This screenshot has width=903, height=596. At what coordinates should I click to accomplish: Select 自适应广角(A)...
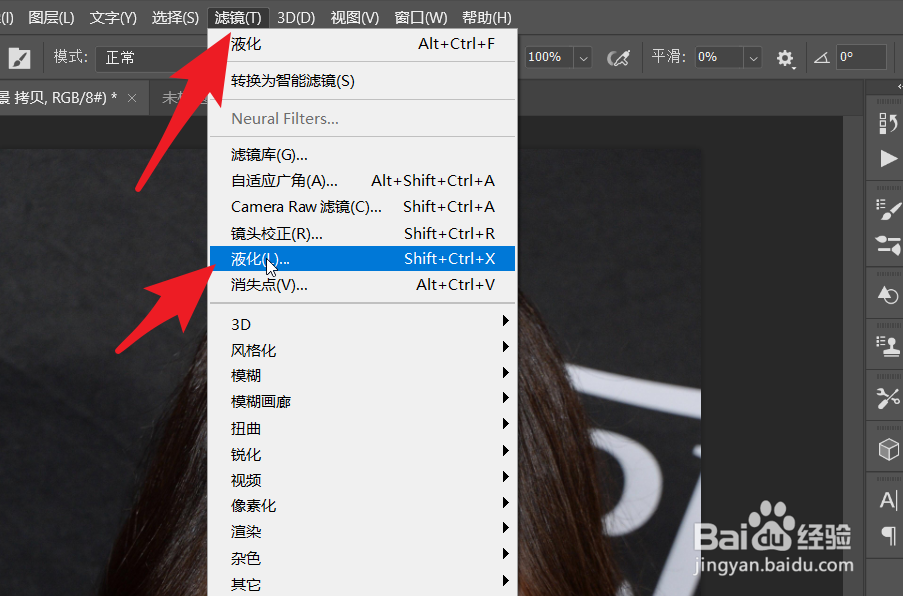362,181
